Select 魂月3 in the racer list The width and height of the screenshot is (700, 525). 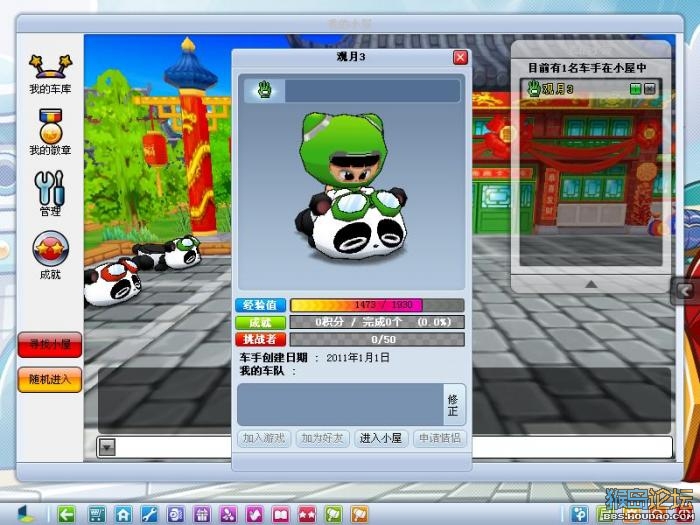tap(591, 89)
